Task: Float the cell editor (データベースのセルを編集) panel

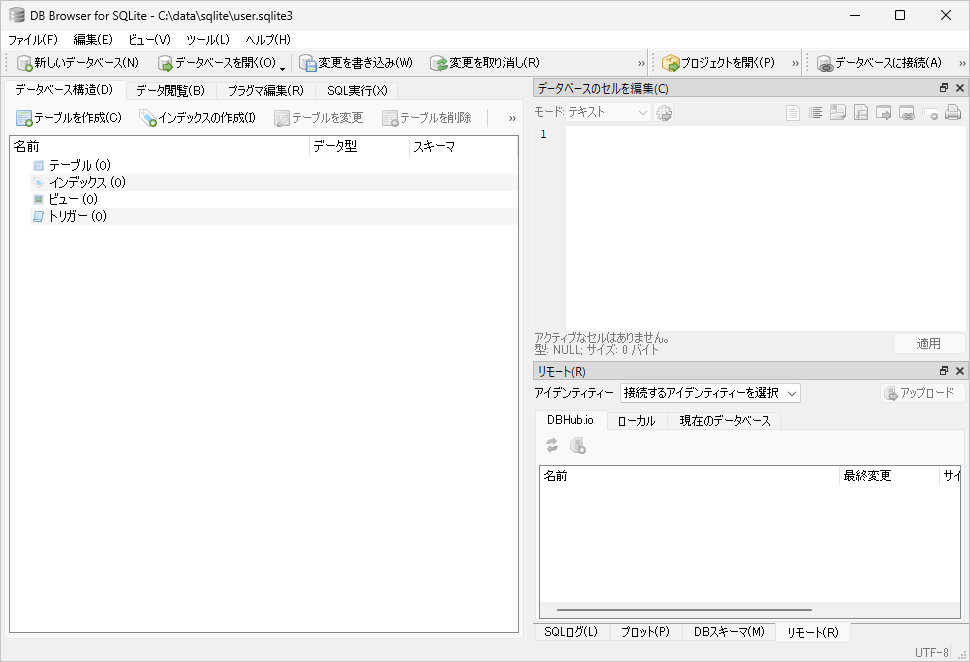Action: [x=943, y=88]
